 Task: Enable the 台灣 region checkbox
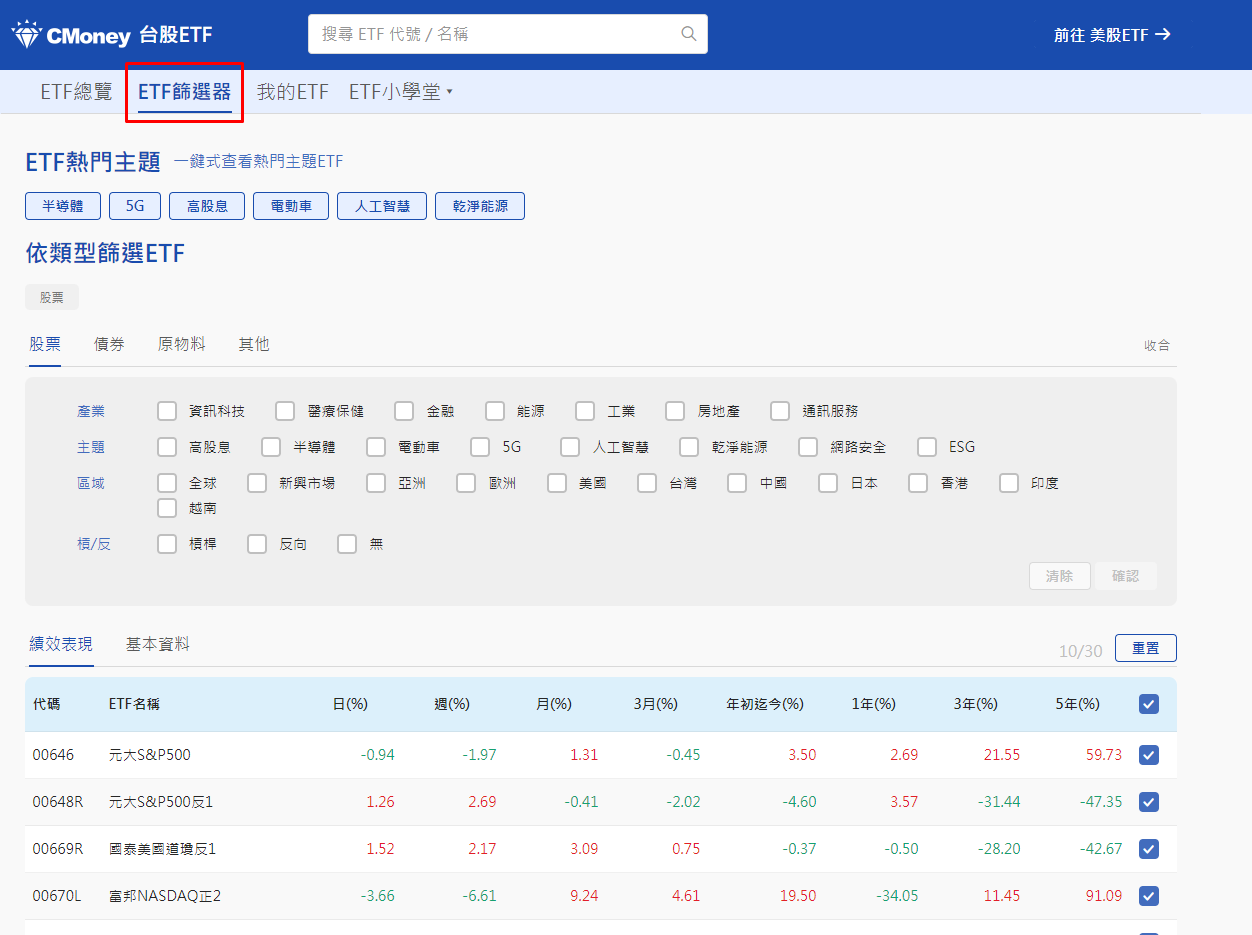646,482
